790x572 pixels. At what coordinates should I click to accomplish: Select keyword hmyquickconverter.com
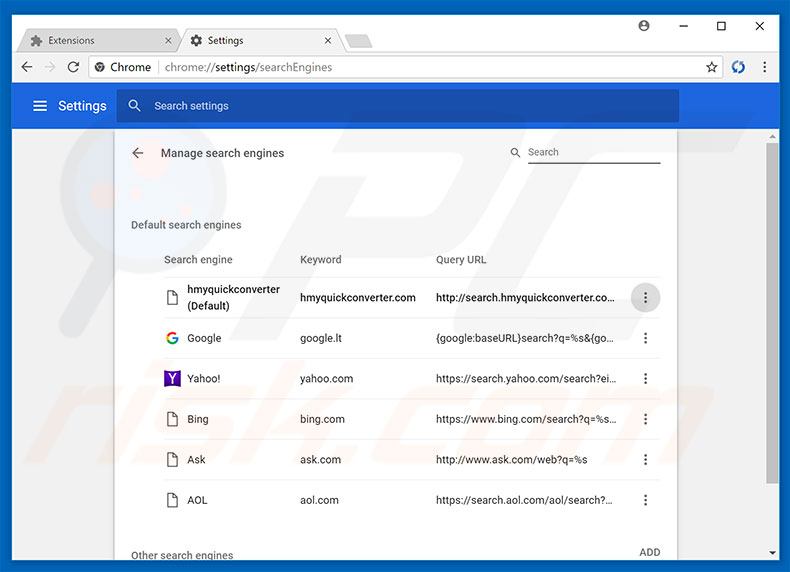point(358,298)
